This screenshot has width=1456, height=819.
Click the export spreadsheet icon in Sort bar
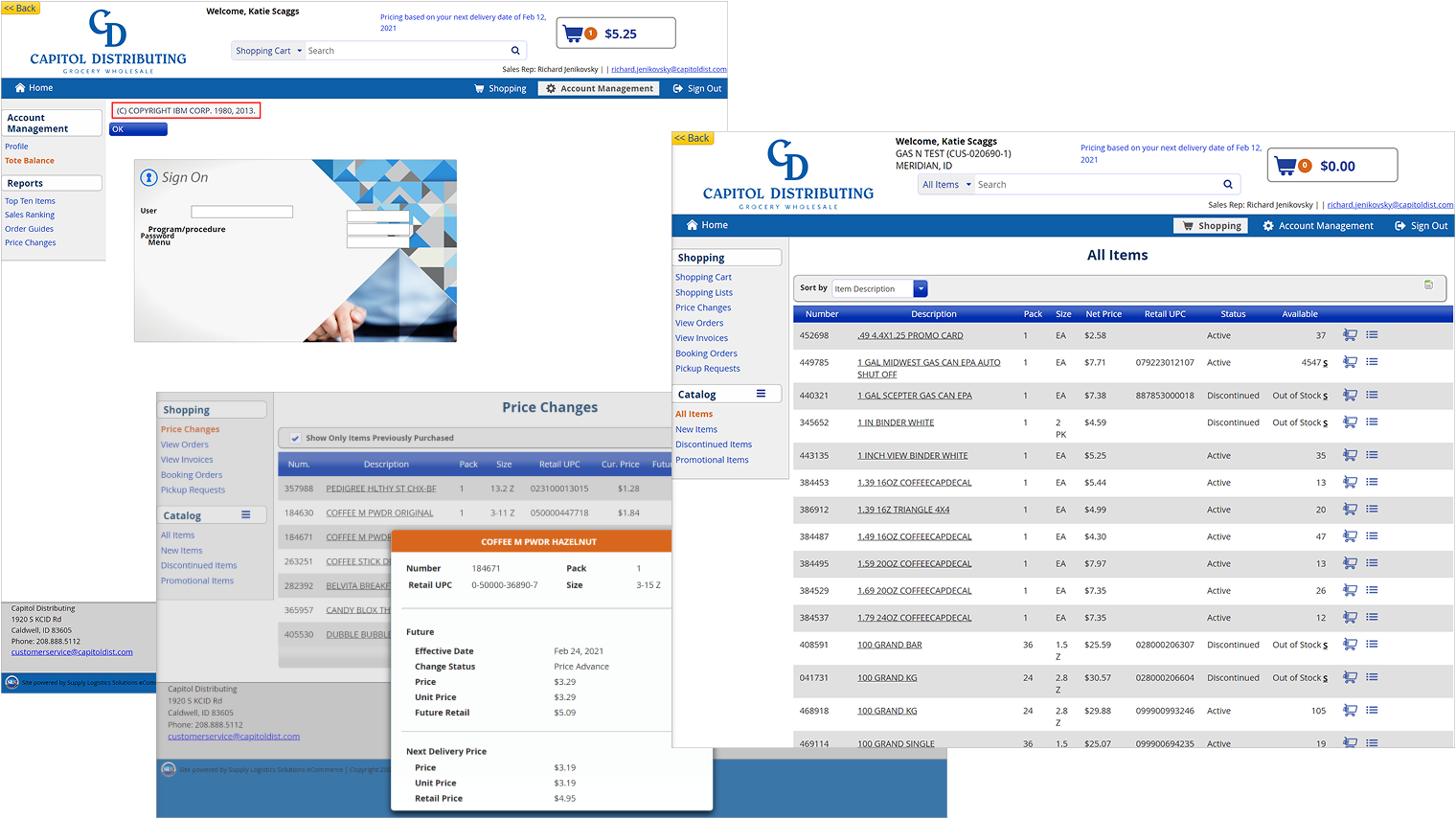pyautogui.click(x=1428, y=285)
